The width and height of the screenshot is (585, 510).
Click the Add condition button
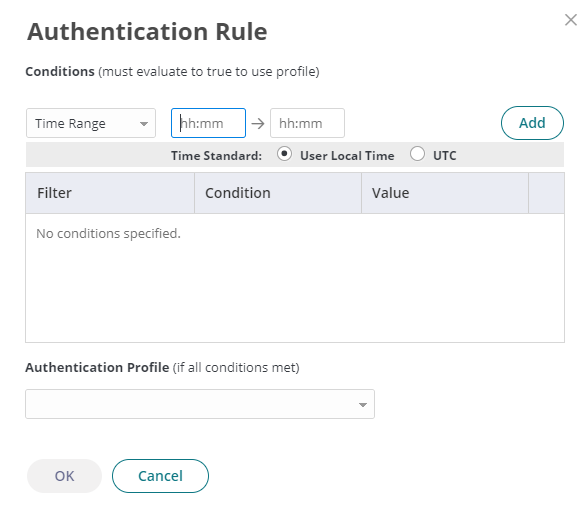tap(532, 123)
